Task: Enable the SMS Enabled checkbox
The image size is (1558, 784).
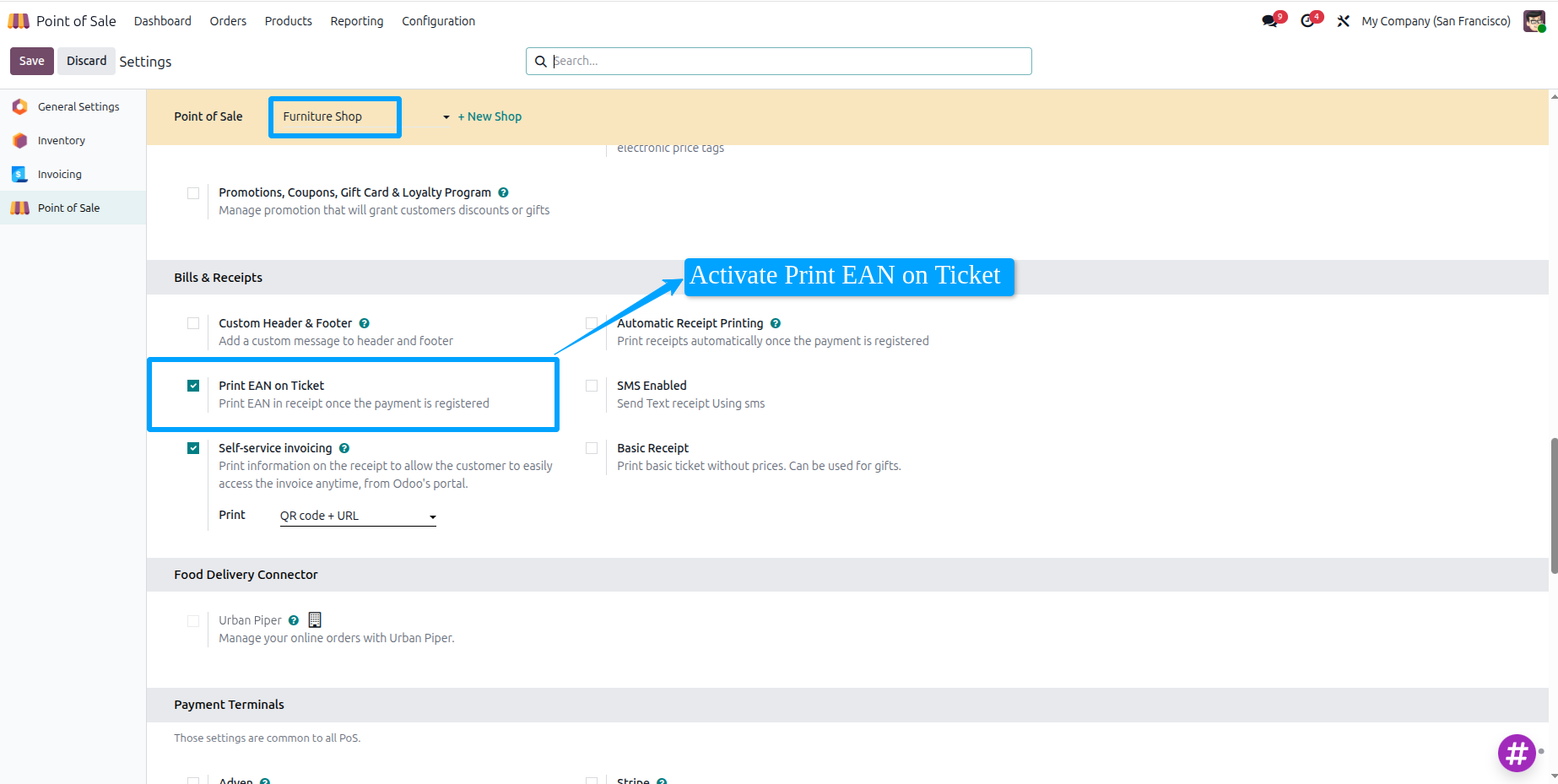Action: click(592, 386)
